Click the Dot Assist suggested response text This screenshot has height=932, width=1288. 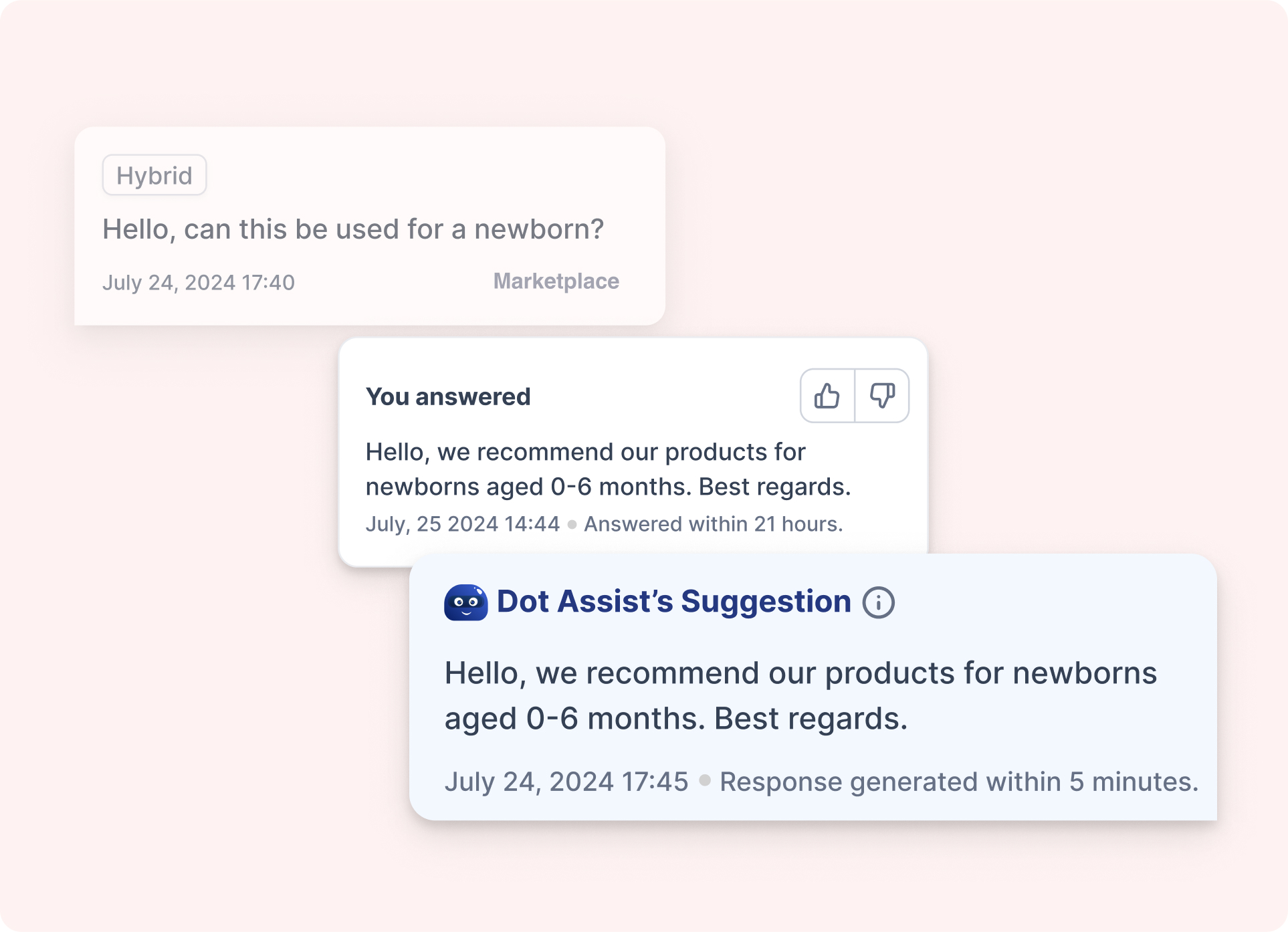click(800, 695)
